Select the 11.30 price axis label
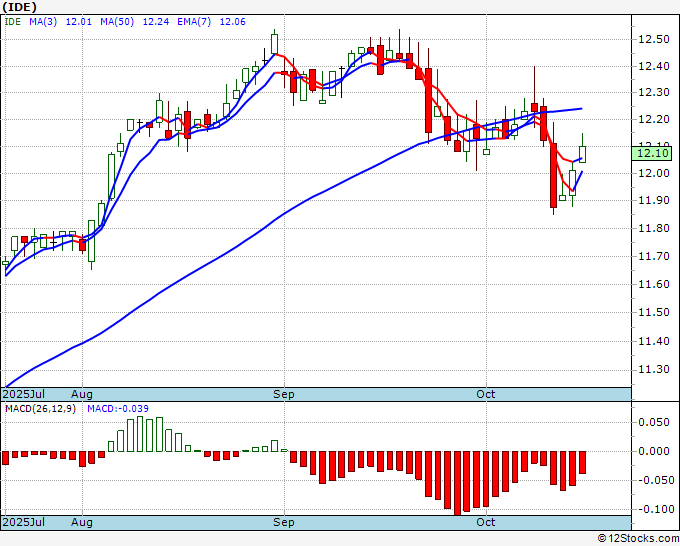Screen dimensions: 680x546 tap(654, 369)
